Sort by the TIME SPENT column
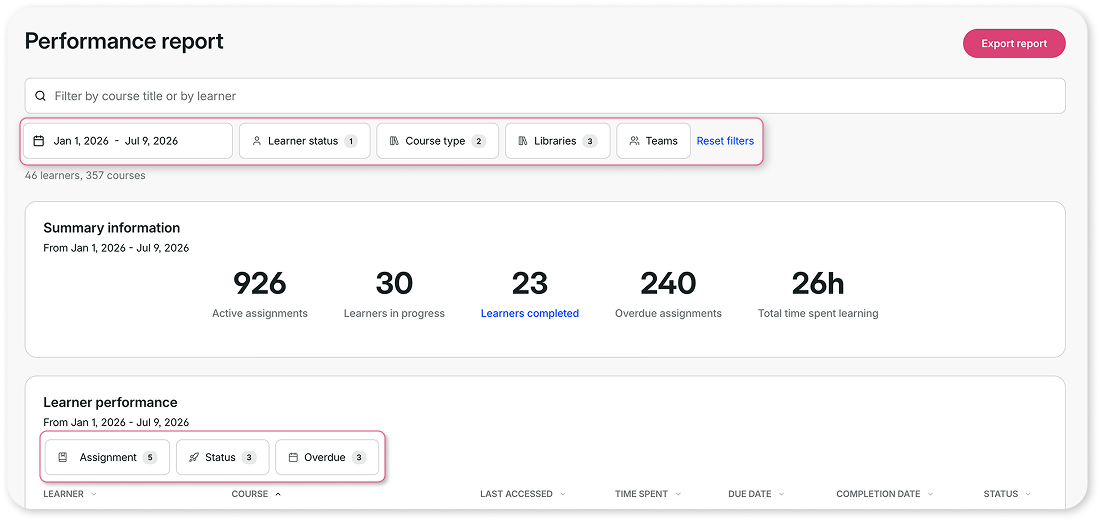 648,494
